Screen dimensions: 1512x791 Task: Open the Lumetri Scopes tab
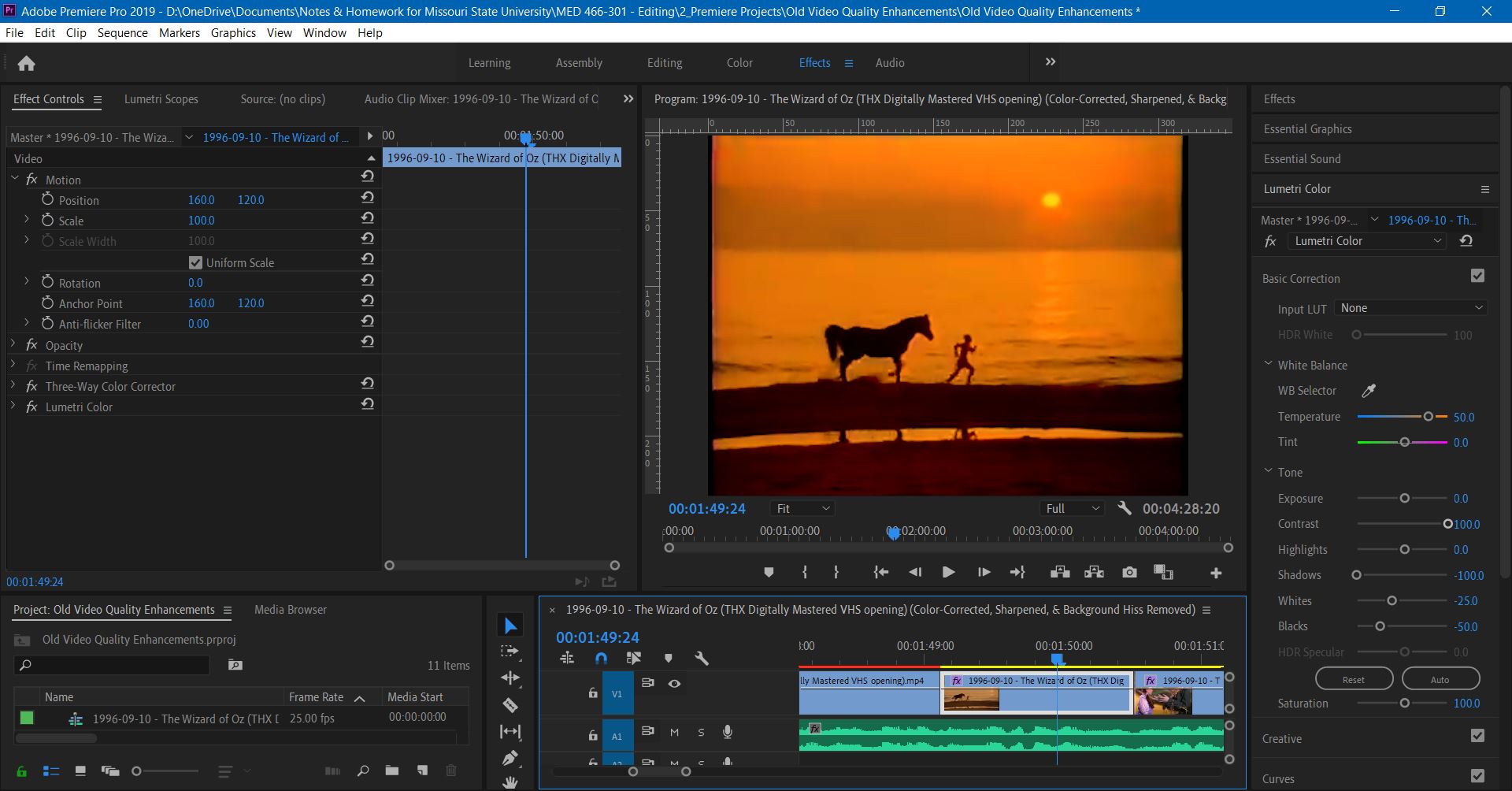pyautogui.click(x=161, y=99)
